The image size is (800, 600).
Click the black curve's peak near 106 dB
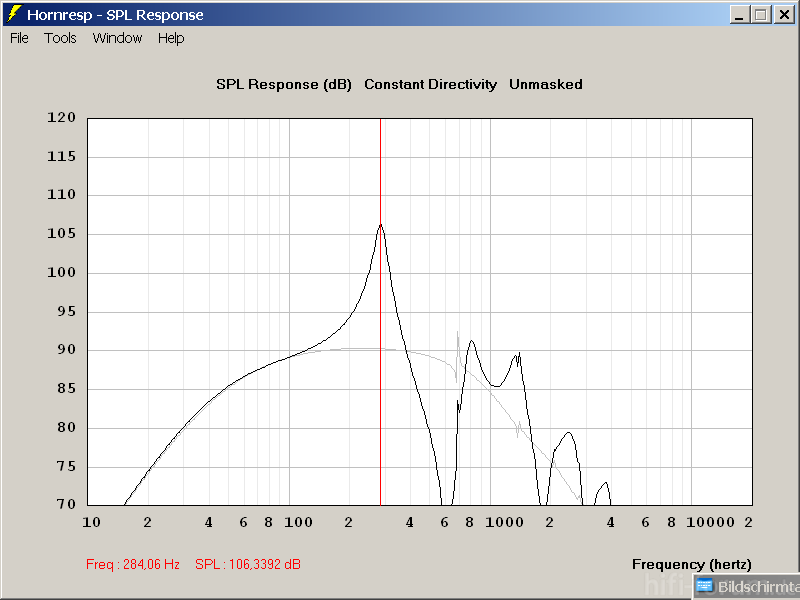(380, 225)
